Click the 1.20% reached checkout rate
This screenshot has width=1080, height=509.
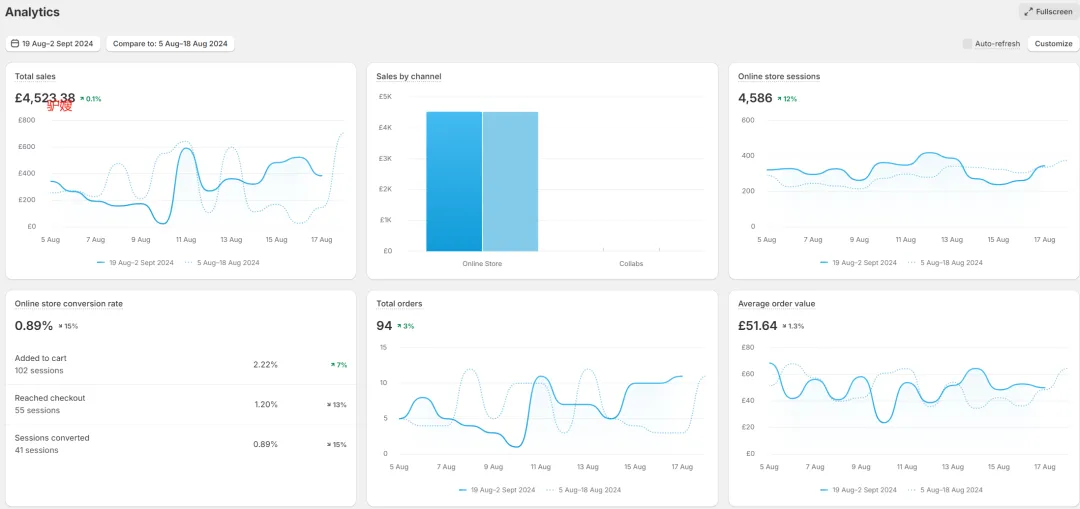pyautogui.click(x=265, y=404)
